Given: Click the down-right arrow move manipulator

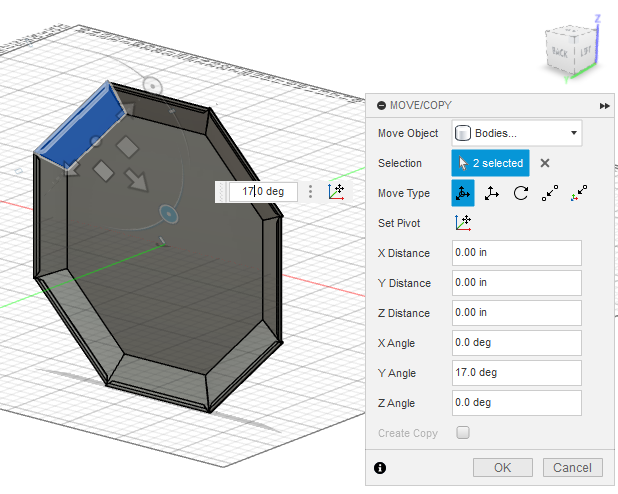Looking at the screenshot, I should [136, 180].
